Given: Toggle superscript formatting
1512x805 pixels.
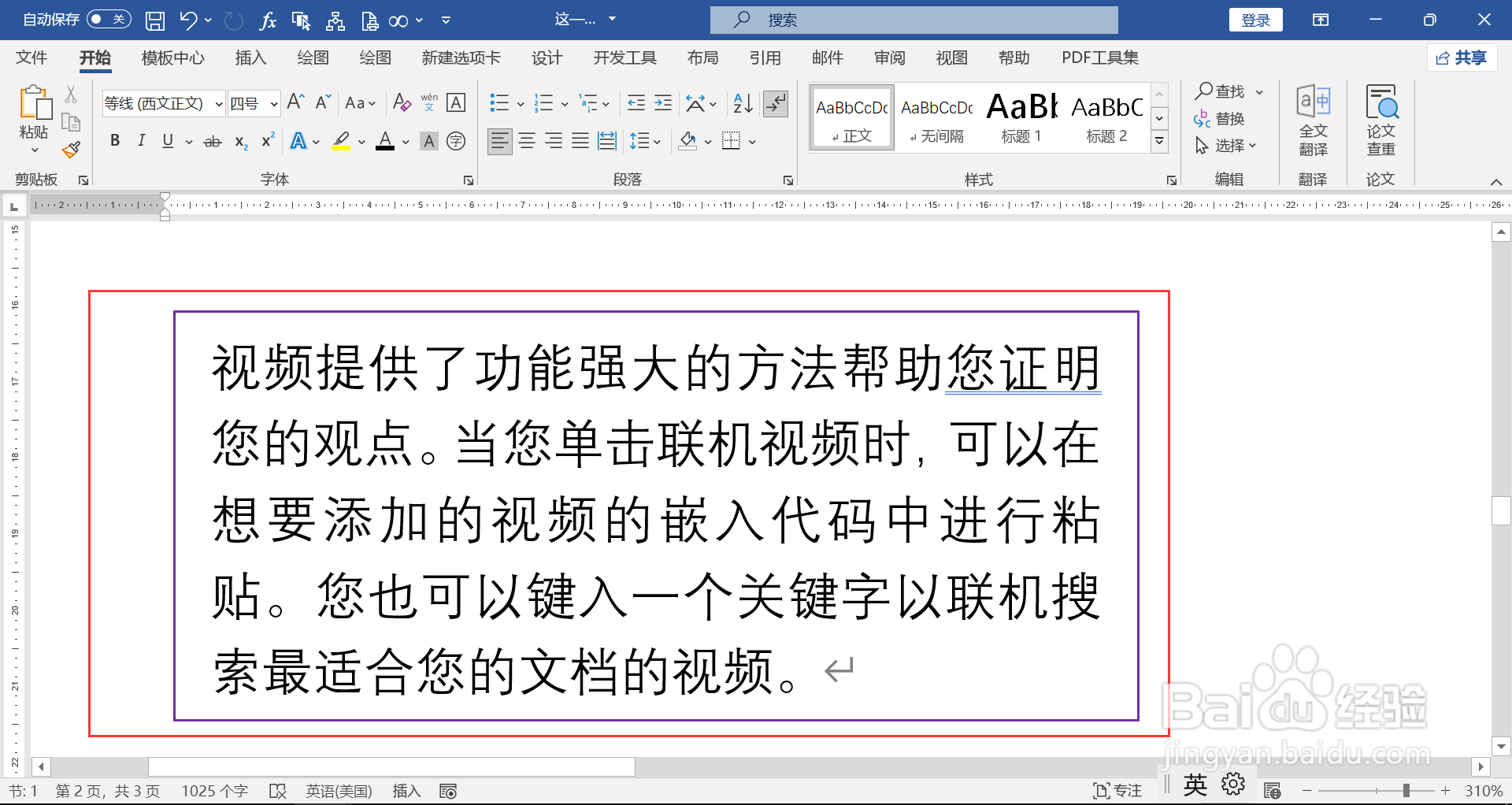Looking at the screenshot, I should [268, 141].
